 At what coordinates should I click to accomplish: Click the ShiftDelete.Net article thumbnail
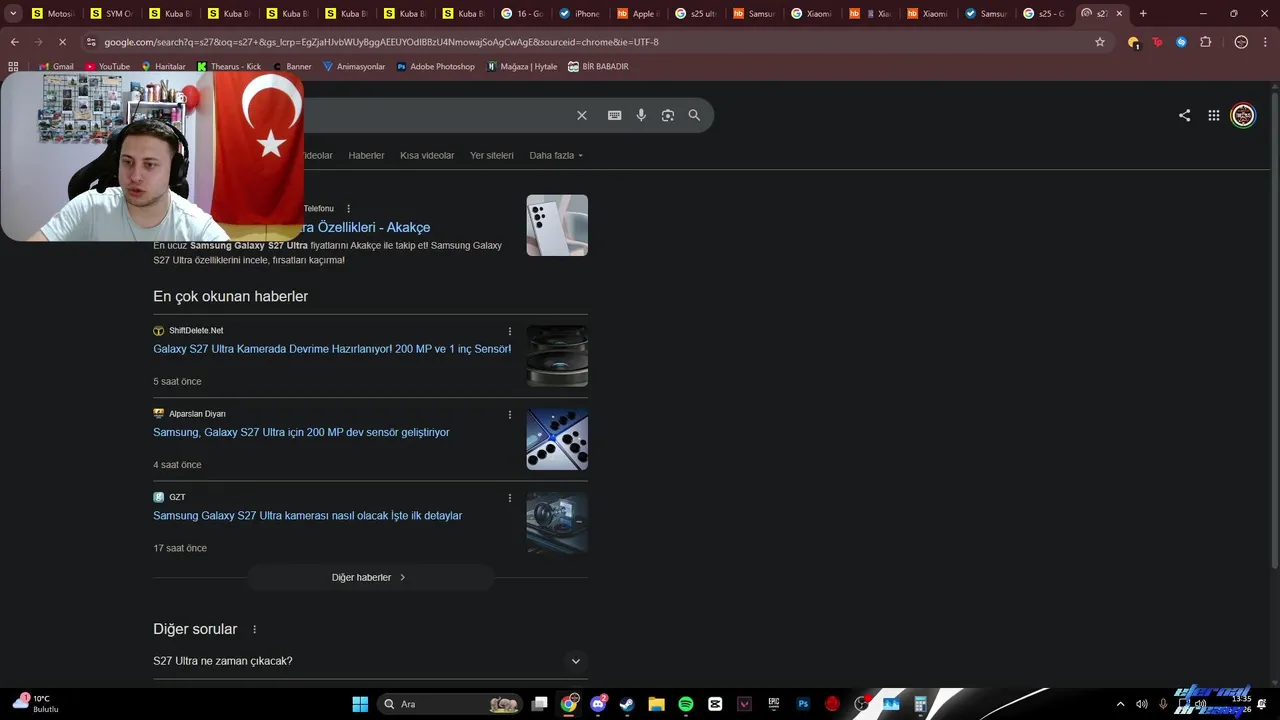[x=557, y=356]
